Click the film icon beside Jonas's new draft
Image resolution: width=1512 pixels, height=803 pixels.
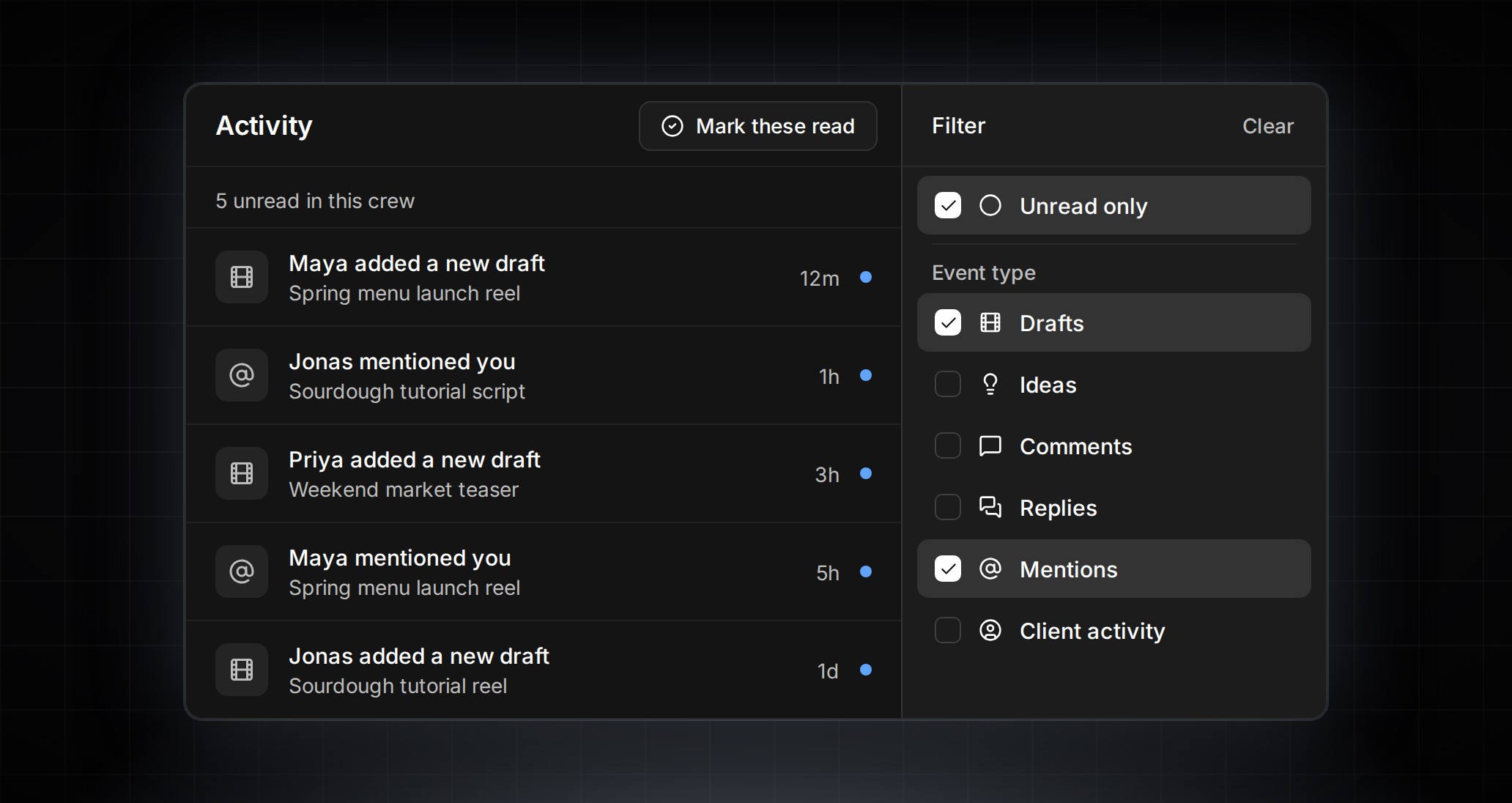(242, 670)
